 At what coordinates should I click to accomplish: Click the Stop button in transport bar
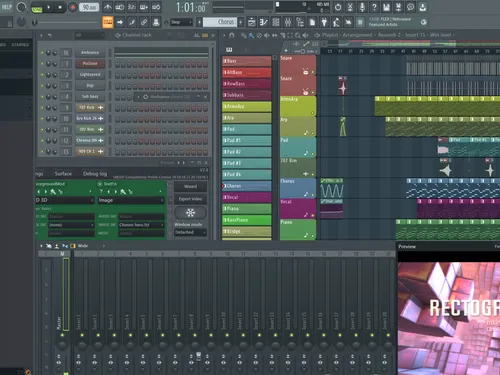60,7
